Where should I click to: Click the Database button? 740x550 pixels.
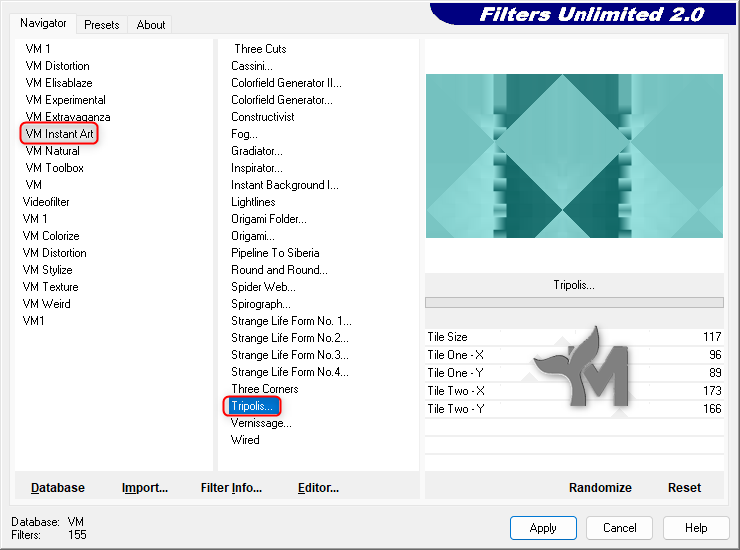(58, 488)
